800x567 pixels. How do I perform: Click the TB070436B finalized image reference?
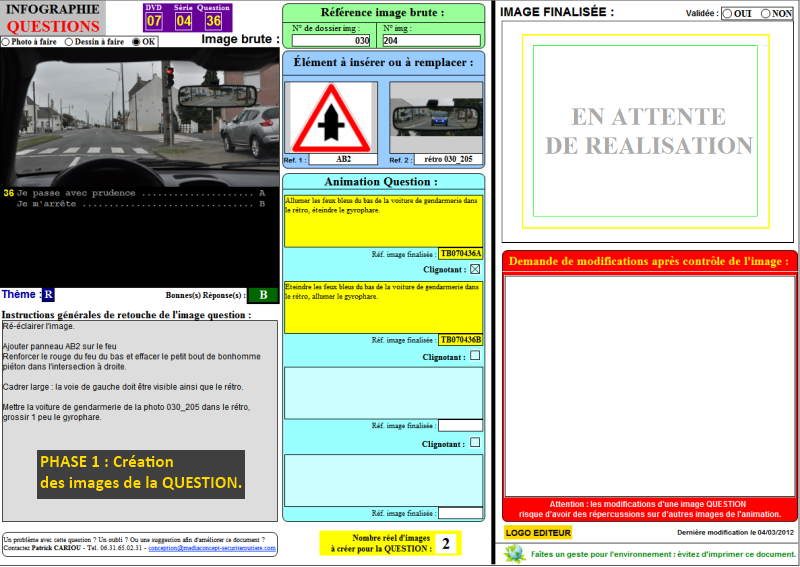(461, 340)
